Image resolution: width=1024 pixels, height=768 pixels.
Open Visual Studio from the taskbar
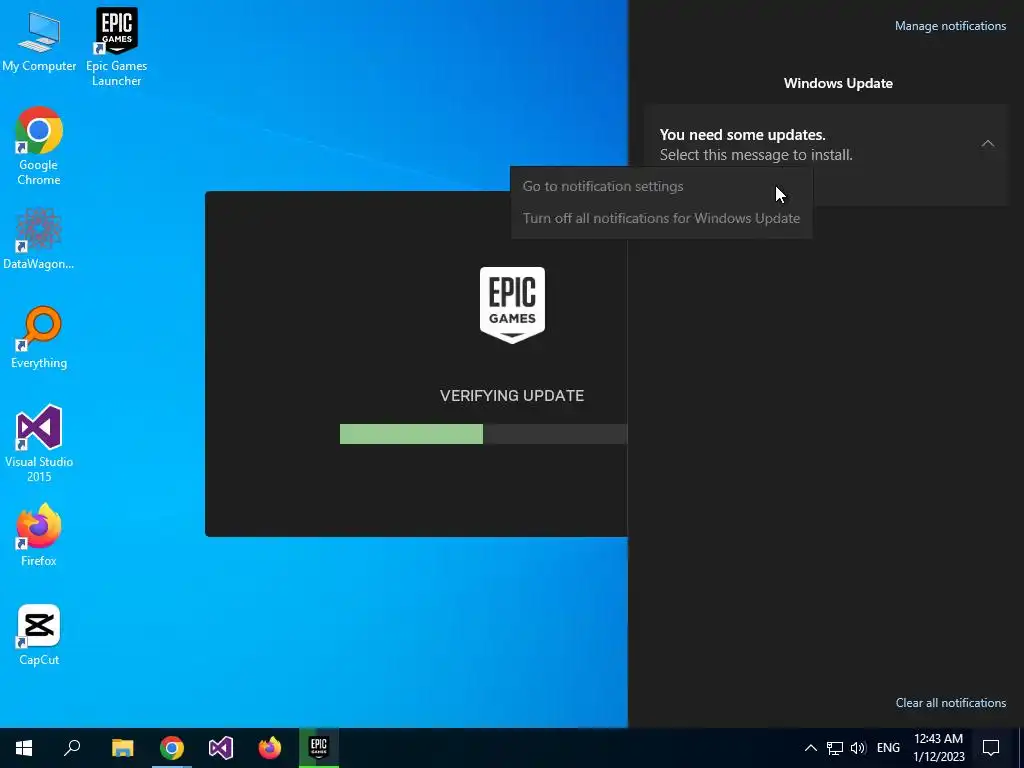(x=221, y=748)
